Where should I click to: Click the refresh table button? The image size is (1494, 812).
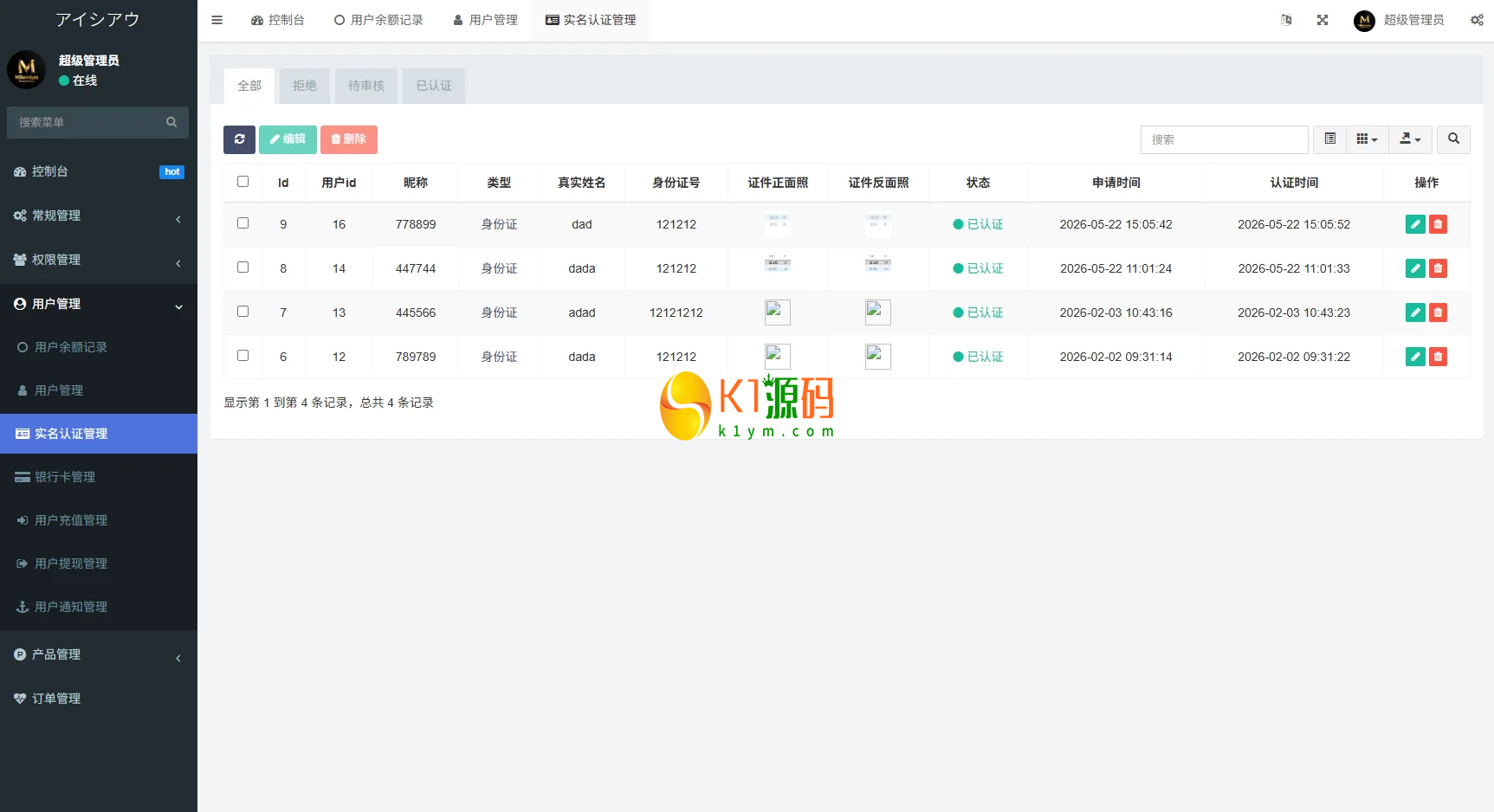point(239,139)
